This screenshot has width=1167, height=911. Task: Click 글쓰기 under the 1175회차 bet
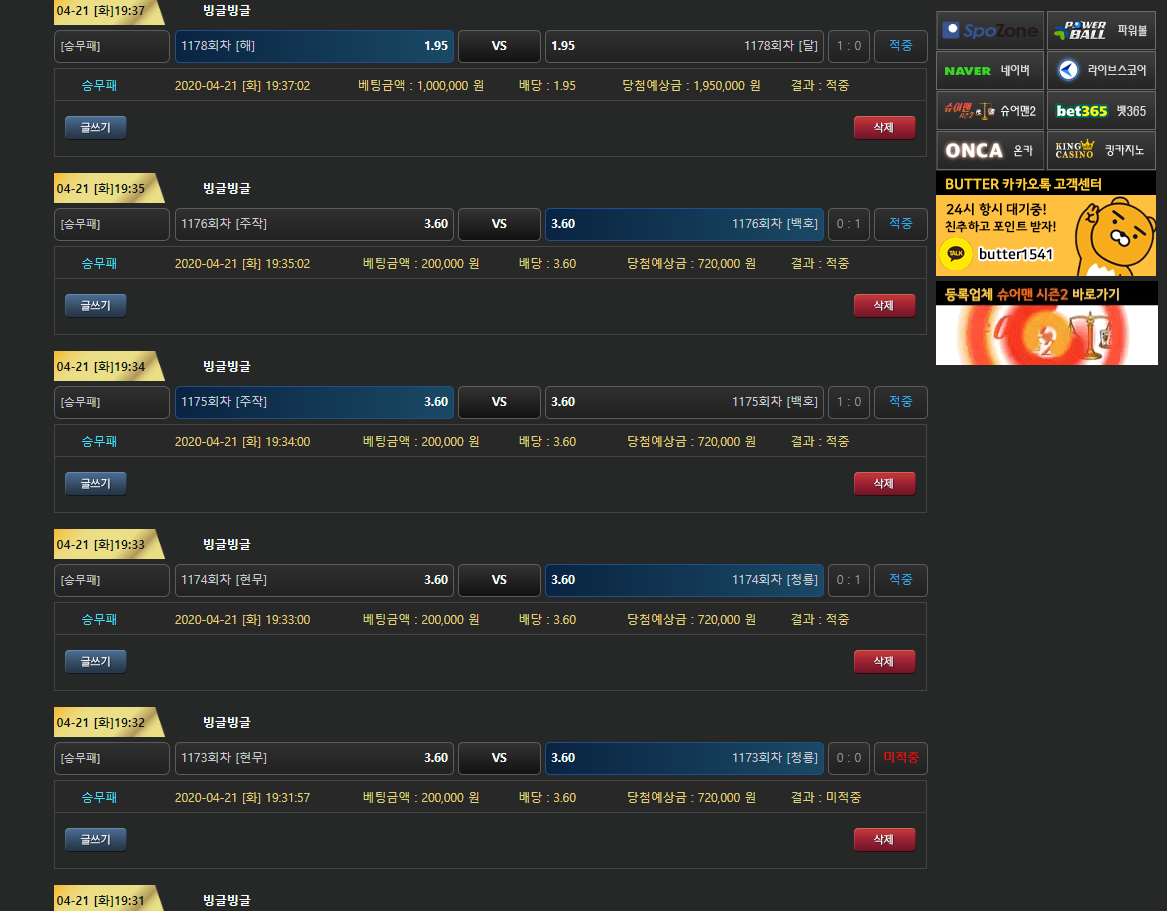click(96, 483)
